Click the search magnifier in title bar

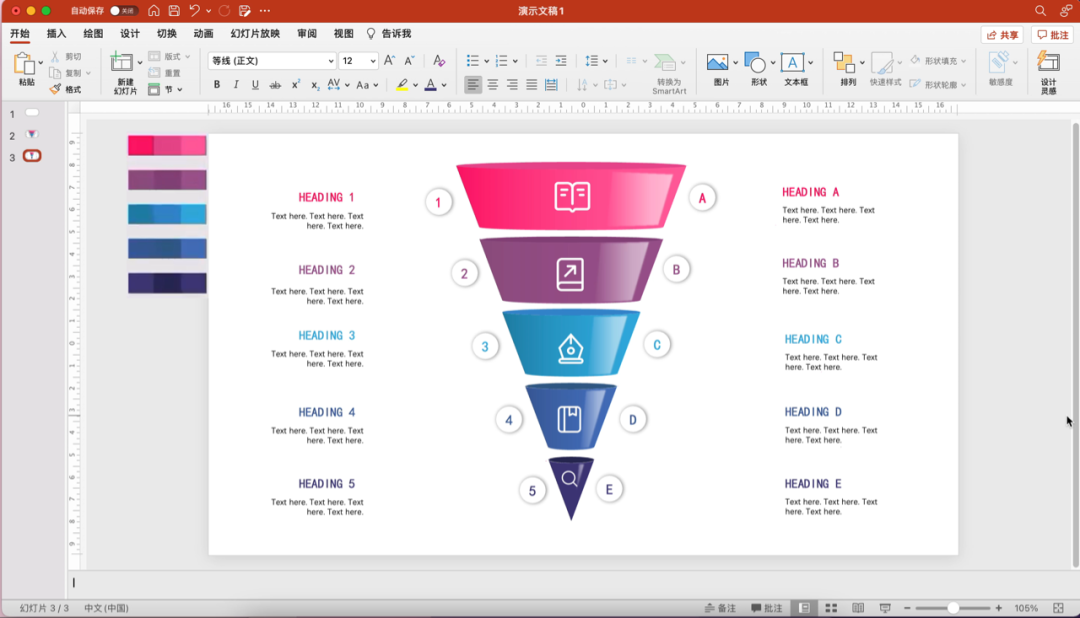point(1040,10)
